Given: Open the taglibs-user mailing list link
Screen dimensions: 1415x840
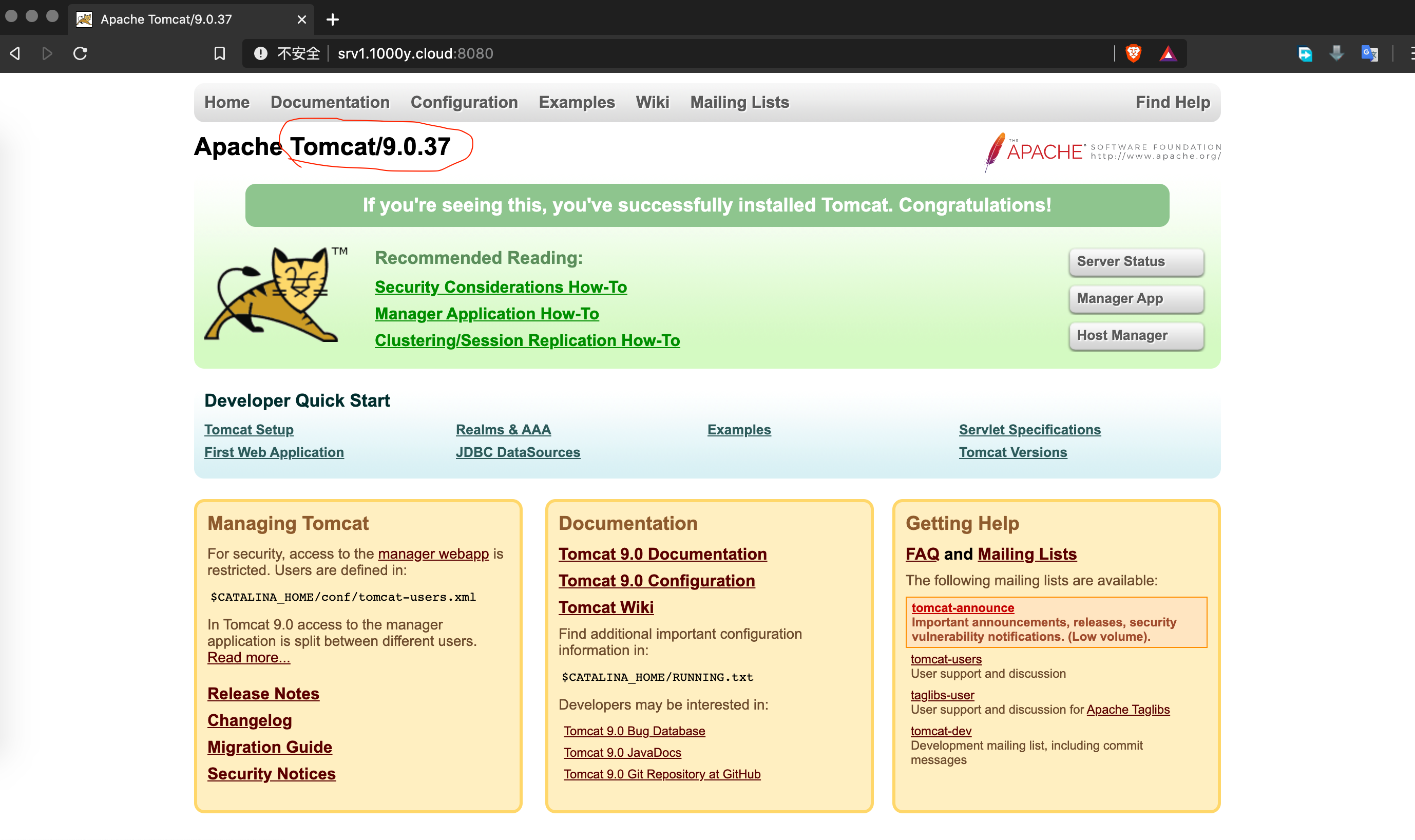Looking at the screenshot, I should tap(942, 695).
